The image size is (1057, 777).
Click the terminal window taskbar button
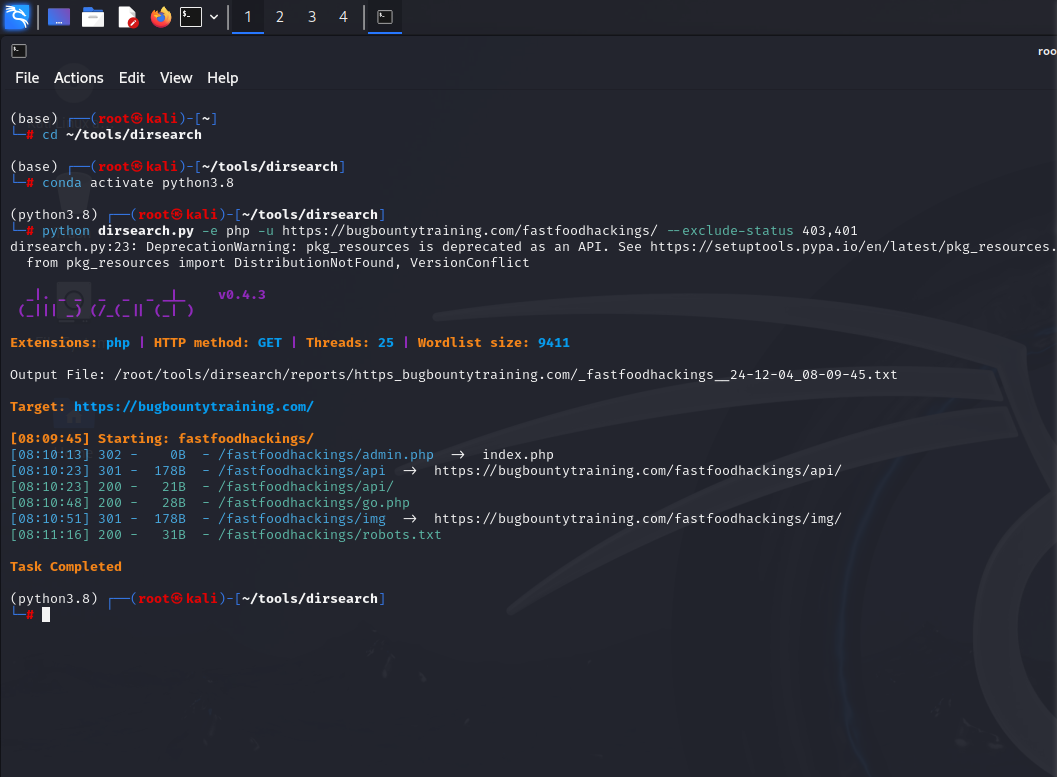384,17
